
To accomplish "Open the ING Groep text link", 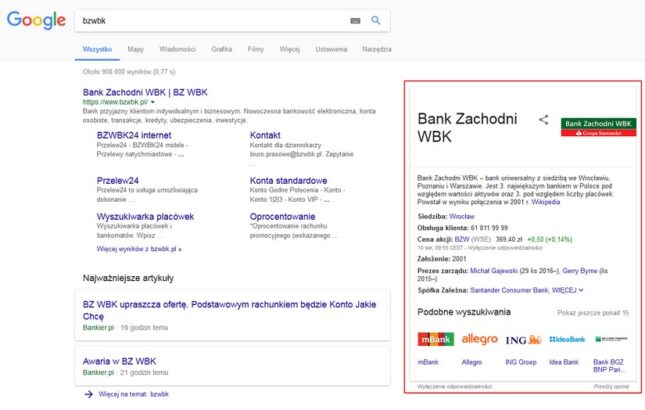I will [520, 362].
